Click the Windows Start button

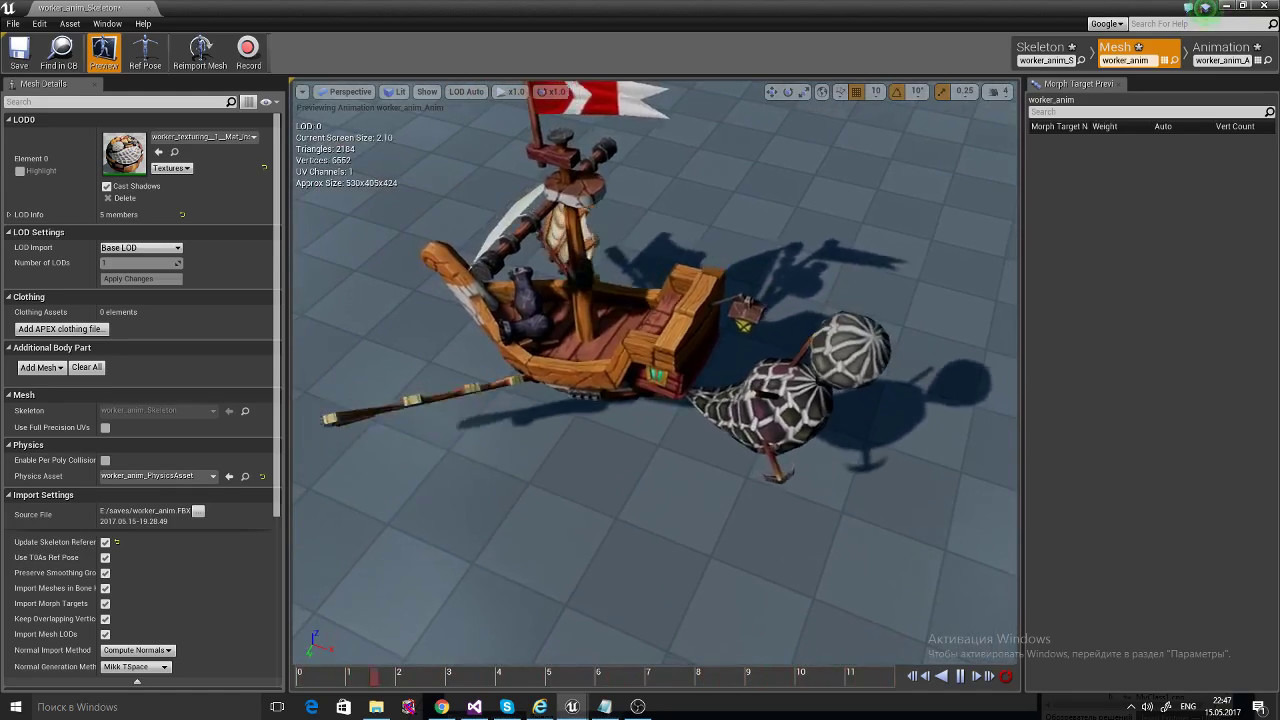pos(16,707)
